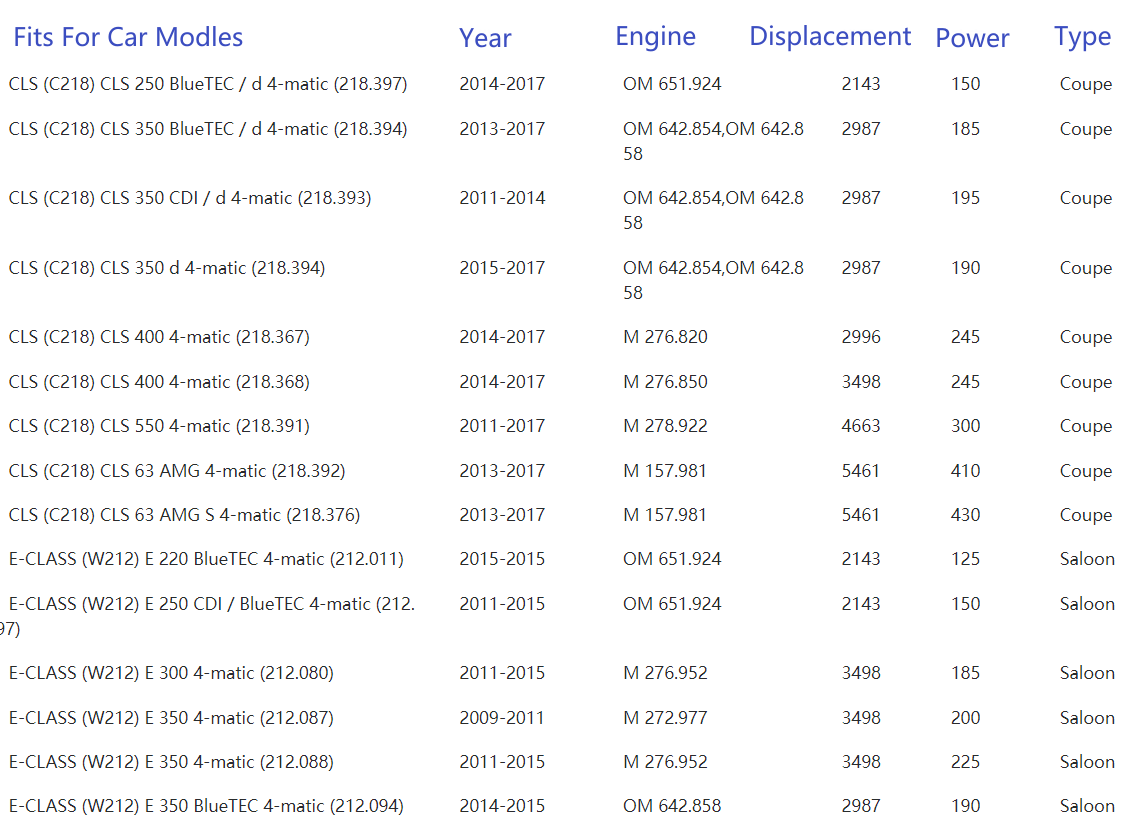Click the CLS 400 4-matic (218.367) entry
The height and width of the screenshot is (826, 1141).
pyautogui.click(x=159, y=337)
